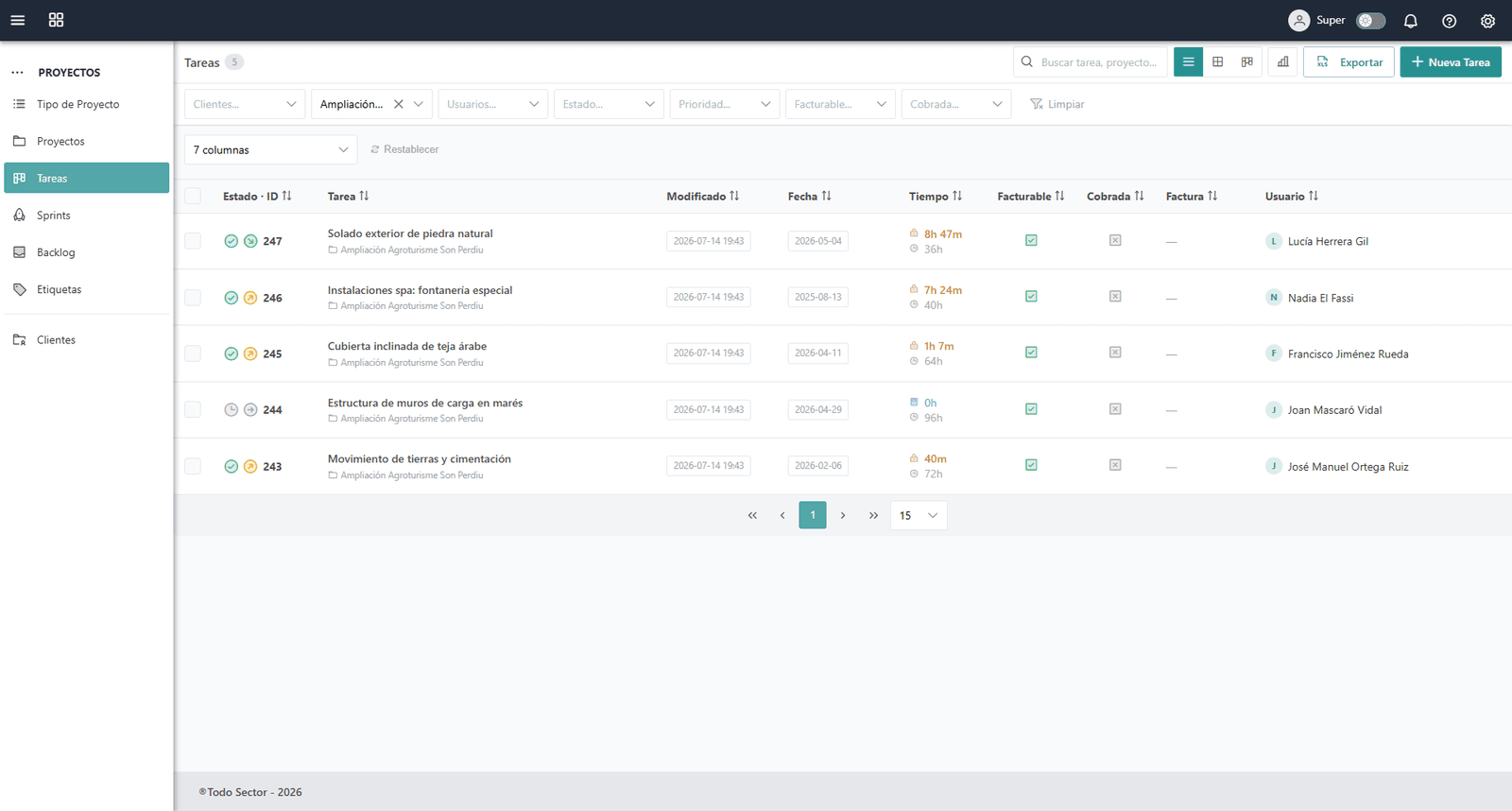Image resolution: width=1512 pixels, height=811 pixels.
Task: Focus the Buscar tarea search field
Action: pyautogui.click(x=1091, y=61)
